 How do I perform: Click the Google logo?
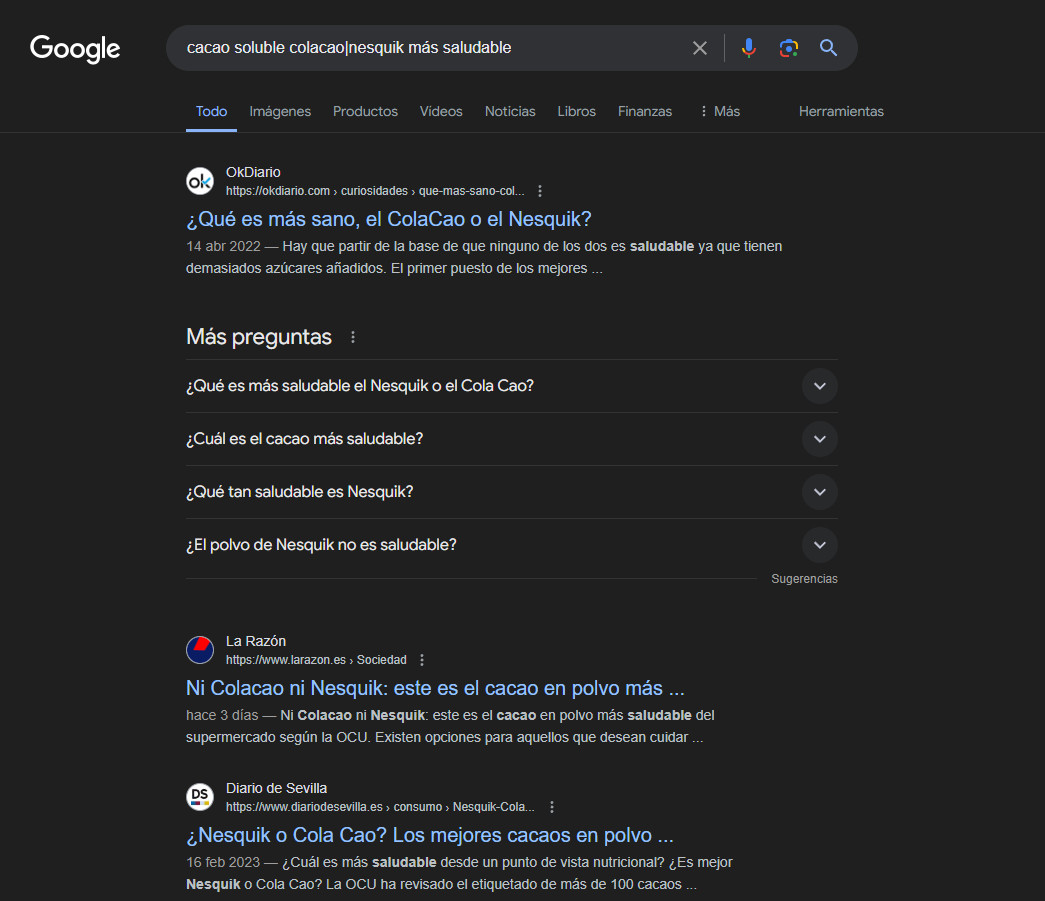click(x=75, y=48)
